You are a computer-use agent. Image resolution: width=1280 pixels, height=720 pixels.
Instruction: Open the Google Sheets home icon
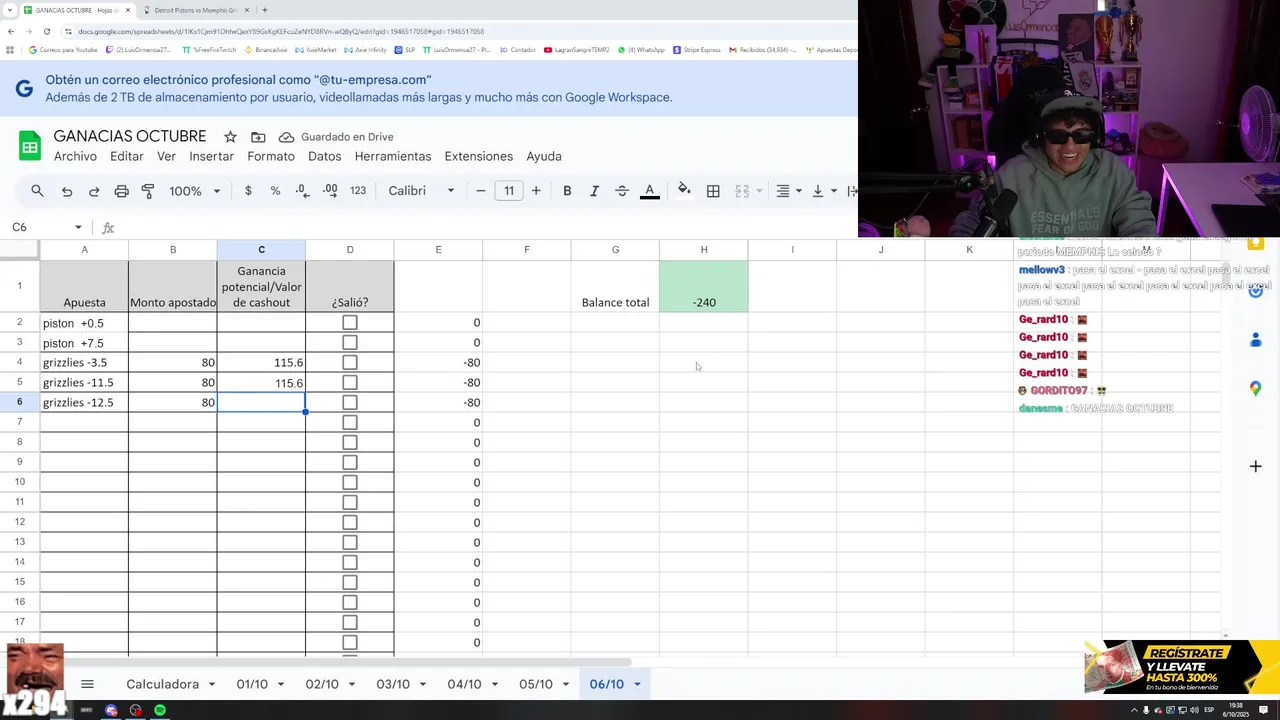[30, 146]
